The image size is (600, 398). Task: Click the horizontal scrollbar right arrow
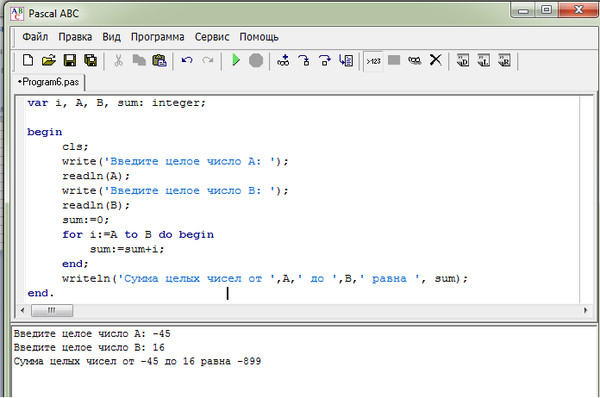586,310
